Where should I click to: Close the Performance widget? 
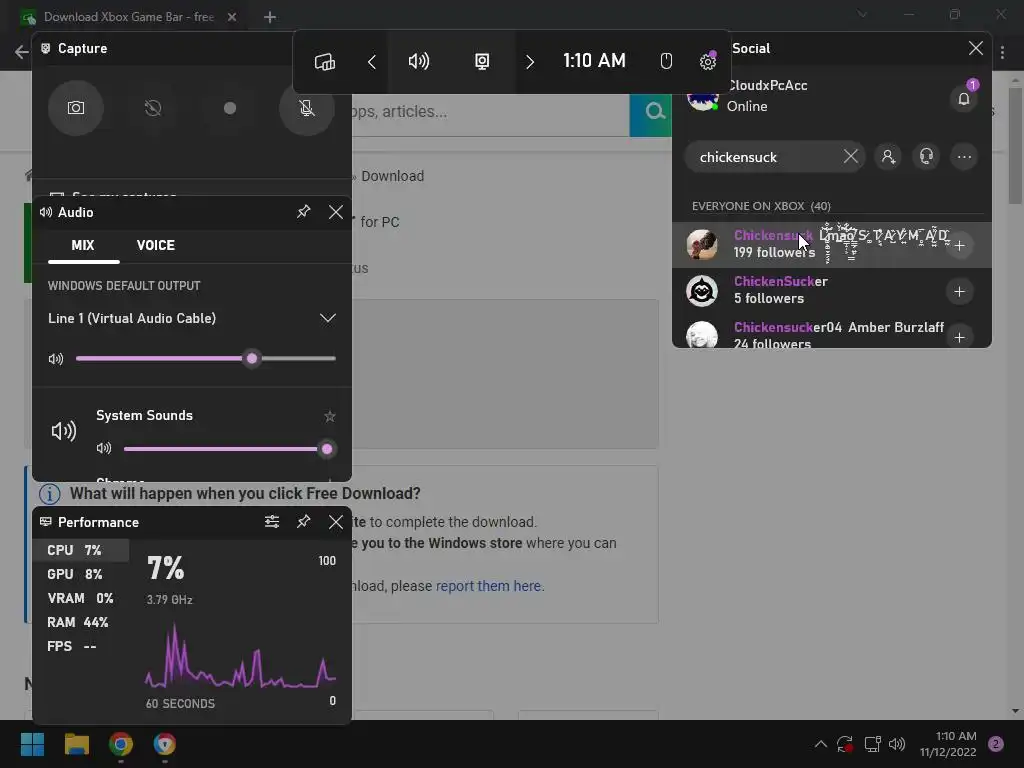(x=336, y=521)
